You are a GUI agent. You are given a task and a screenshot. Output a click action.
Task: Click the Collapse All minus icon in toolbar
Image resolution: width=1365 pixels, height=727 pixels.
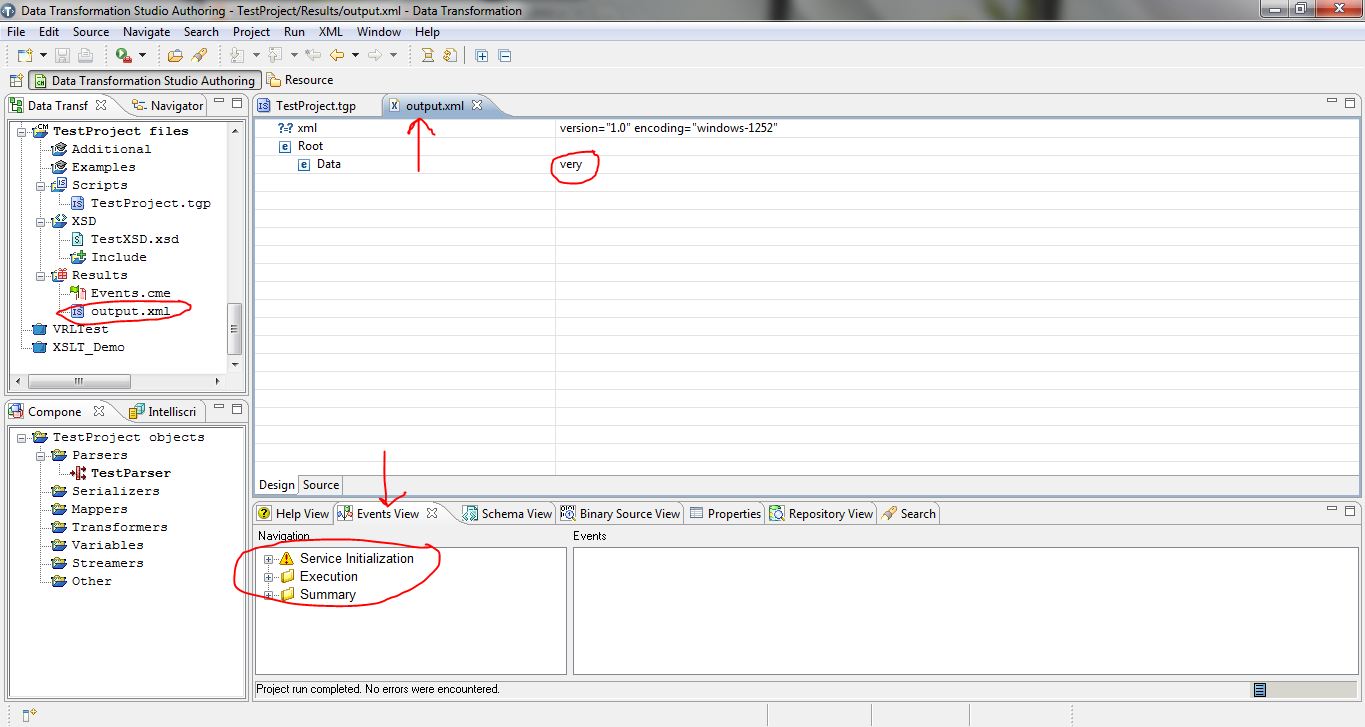[505, 55]
